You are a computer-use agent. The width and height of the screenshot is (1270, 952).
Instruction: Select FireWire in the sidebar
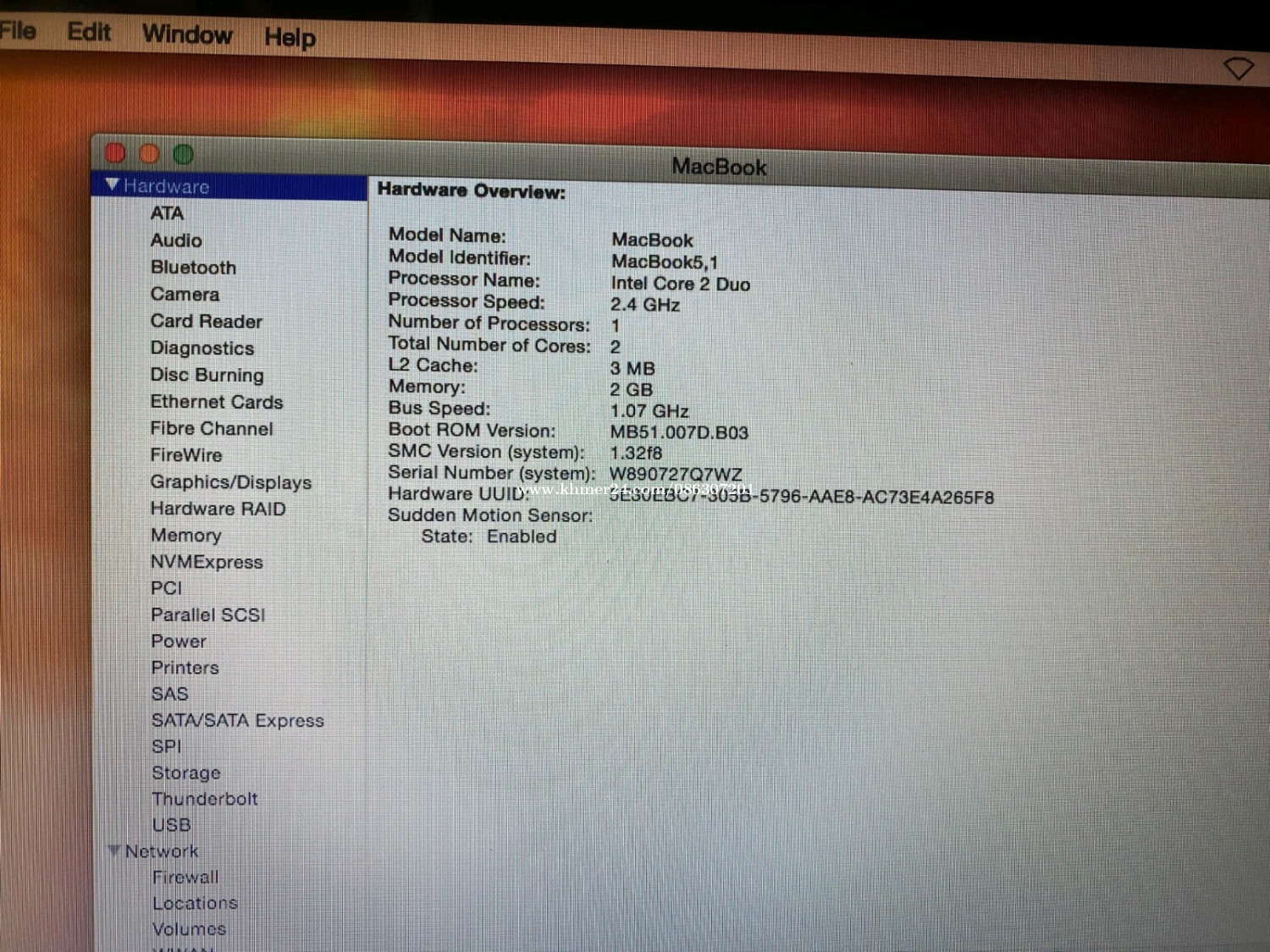pos(186,455)
